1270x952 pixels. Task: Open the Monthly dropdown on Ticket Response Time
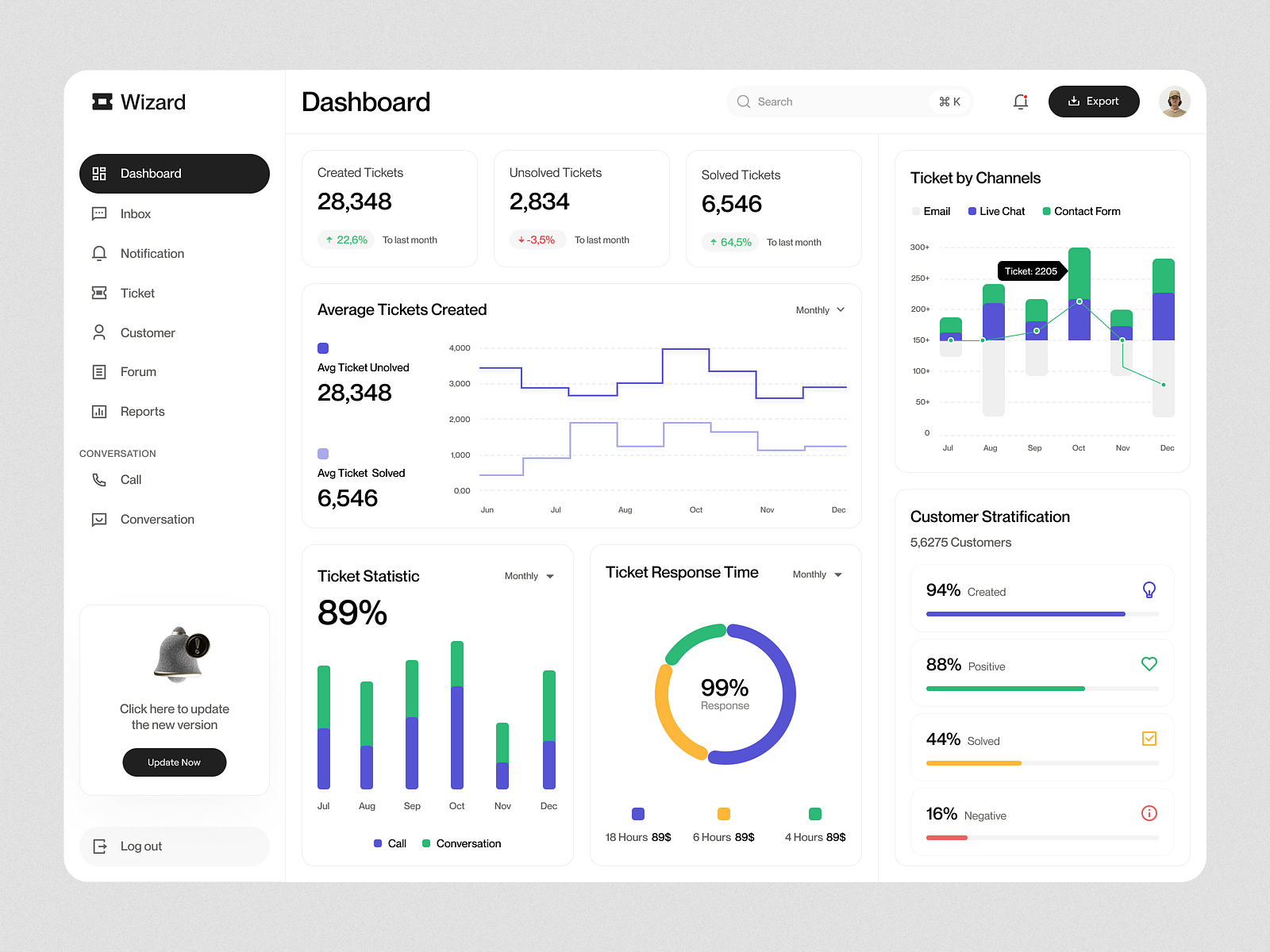point(815,574)
